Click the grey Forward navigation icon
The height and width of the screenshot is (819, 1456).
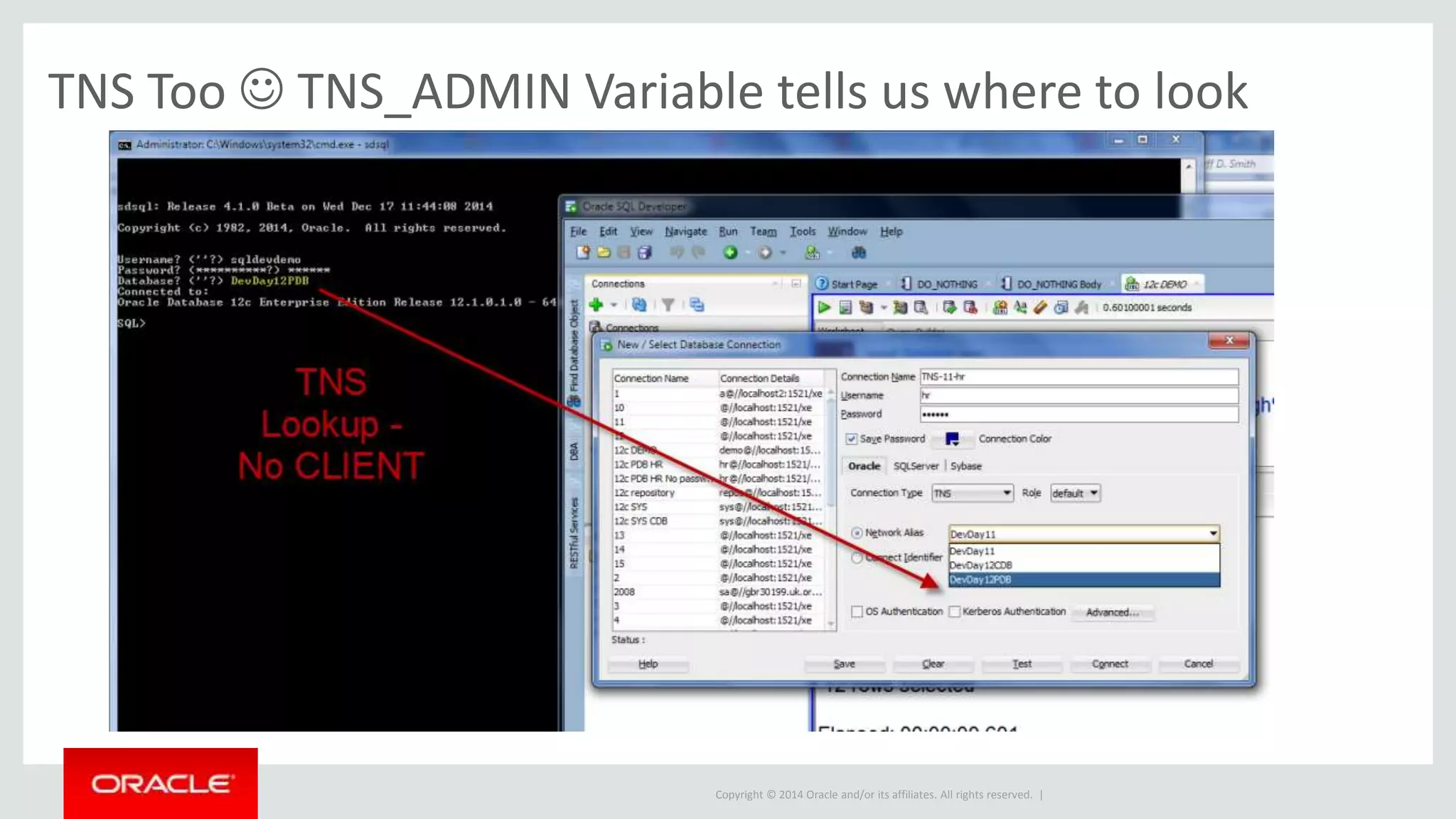765,252
